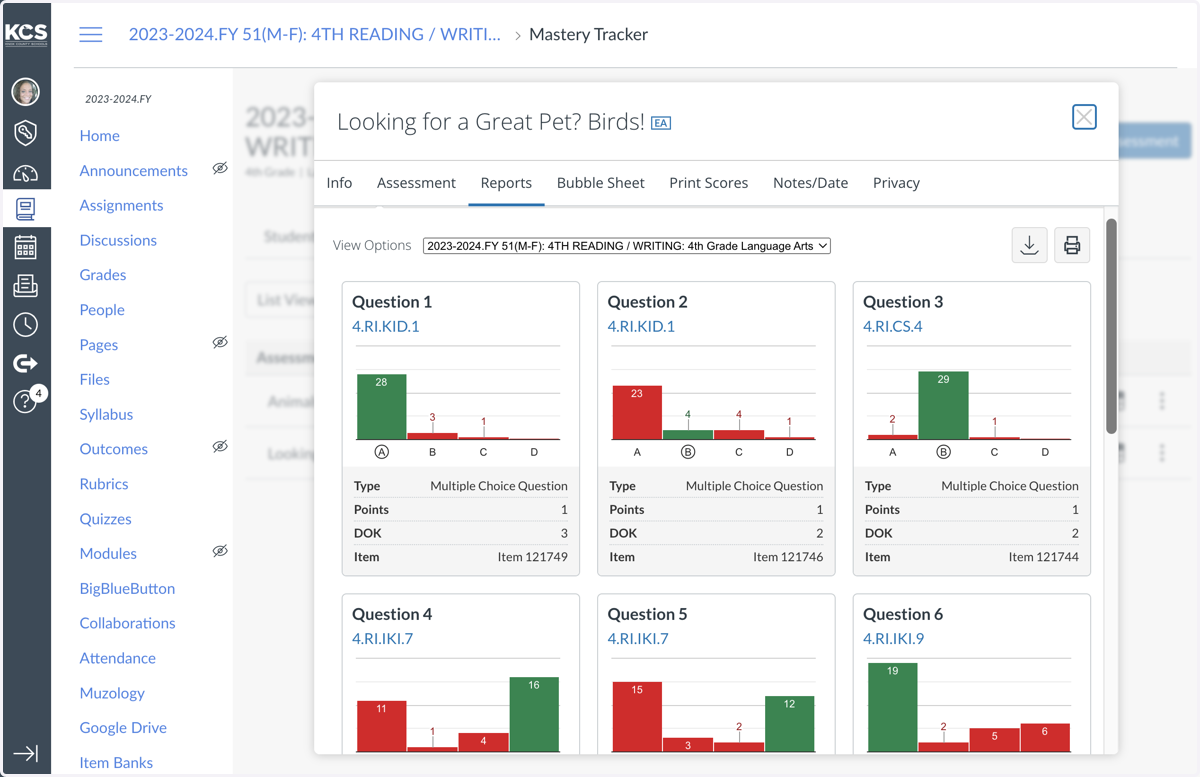Screen dimensions: 1200x777
Task: Open the course breadcrumb link
Action: click(x=315, y=34)
